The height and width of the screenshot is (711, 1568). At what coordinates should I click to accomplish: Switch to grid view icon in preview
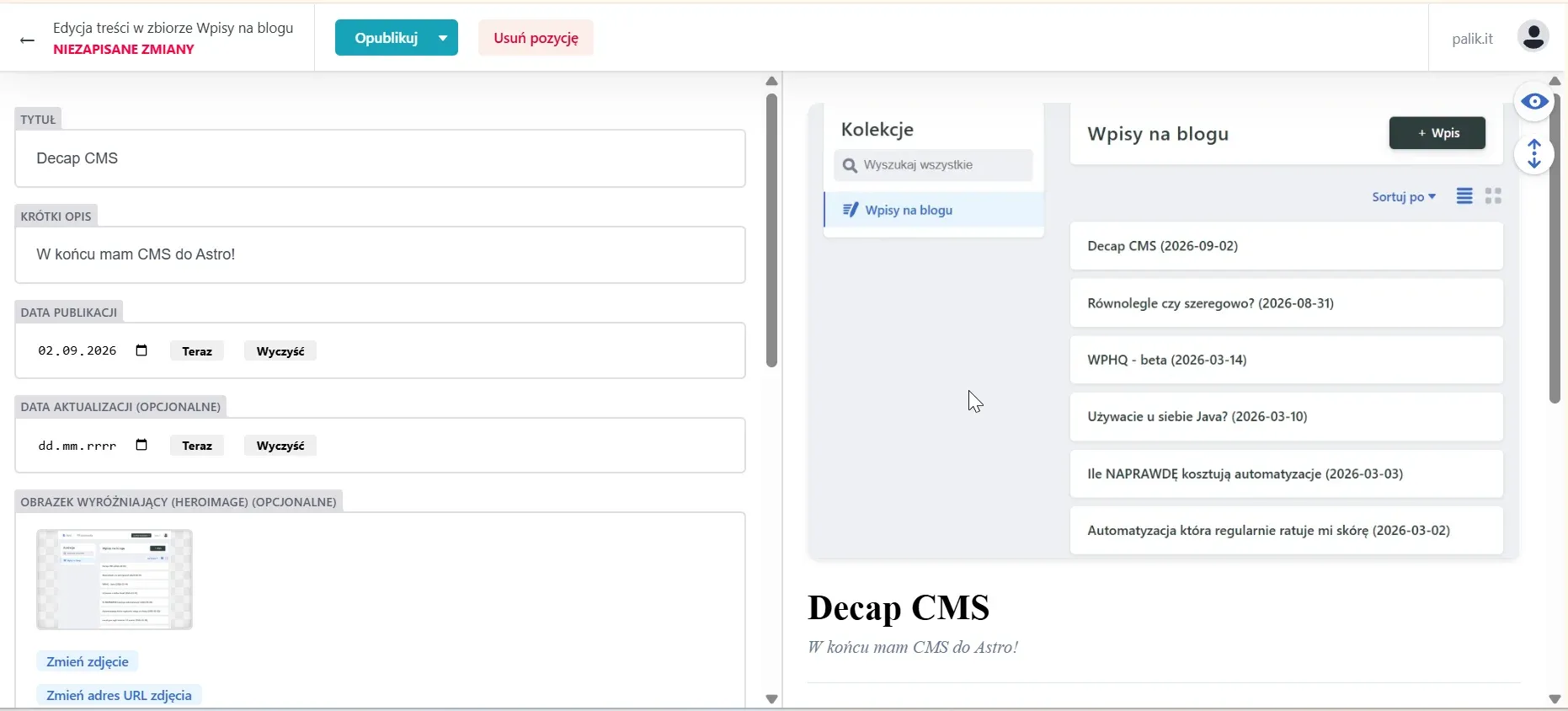[x=1493, y=196]
